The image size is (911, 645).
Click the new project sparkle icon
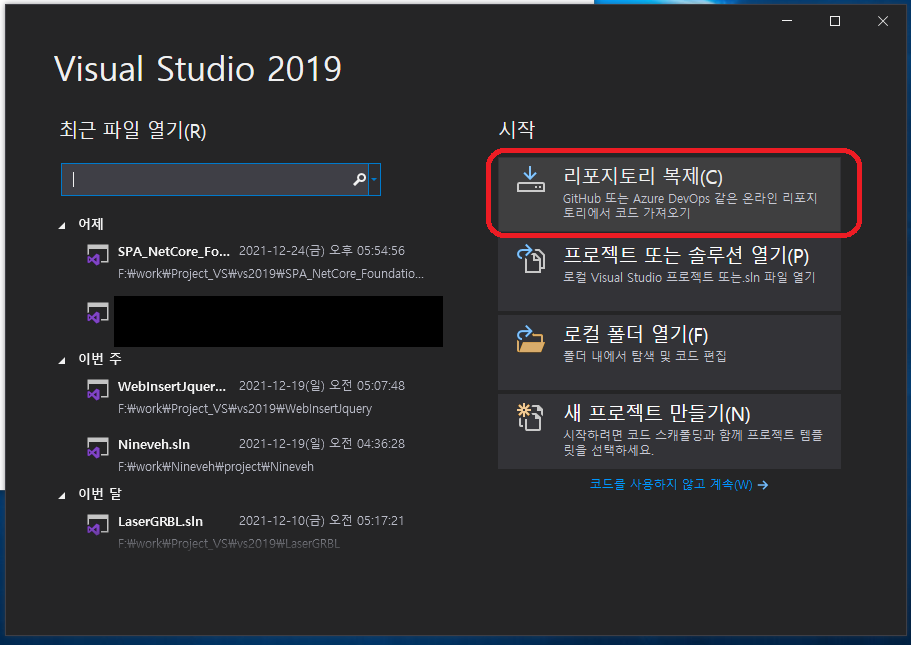point(530,417)
